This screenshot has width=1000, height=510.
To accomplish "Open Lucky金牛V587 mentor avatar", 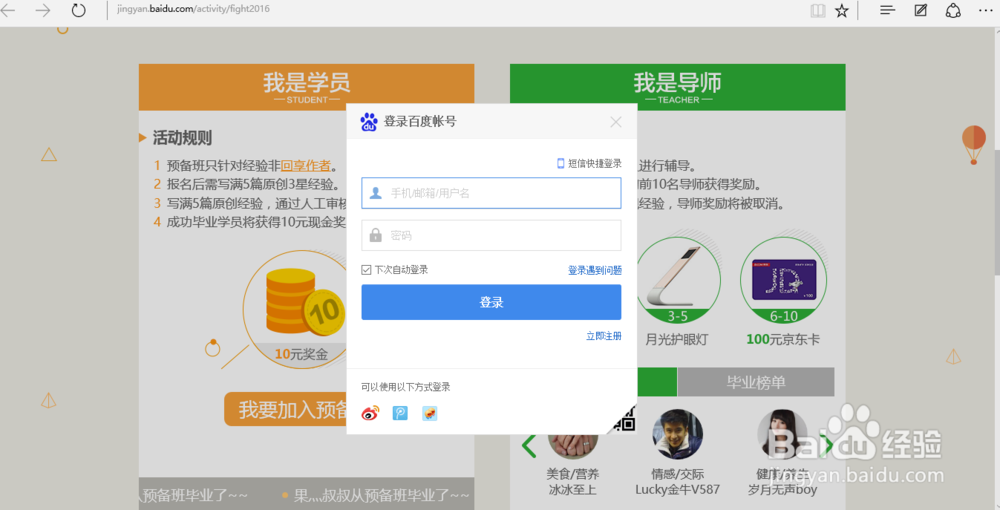I will coord(677,435).
